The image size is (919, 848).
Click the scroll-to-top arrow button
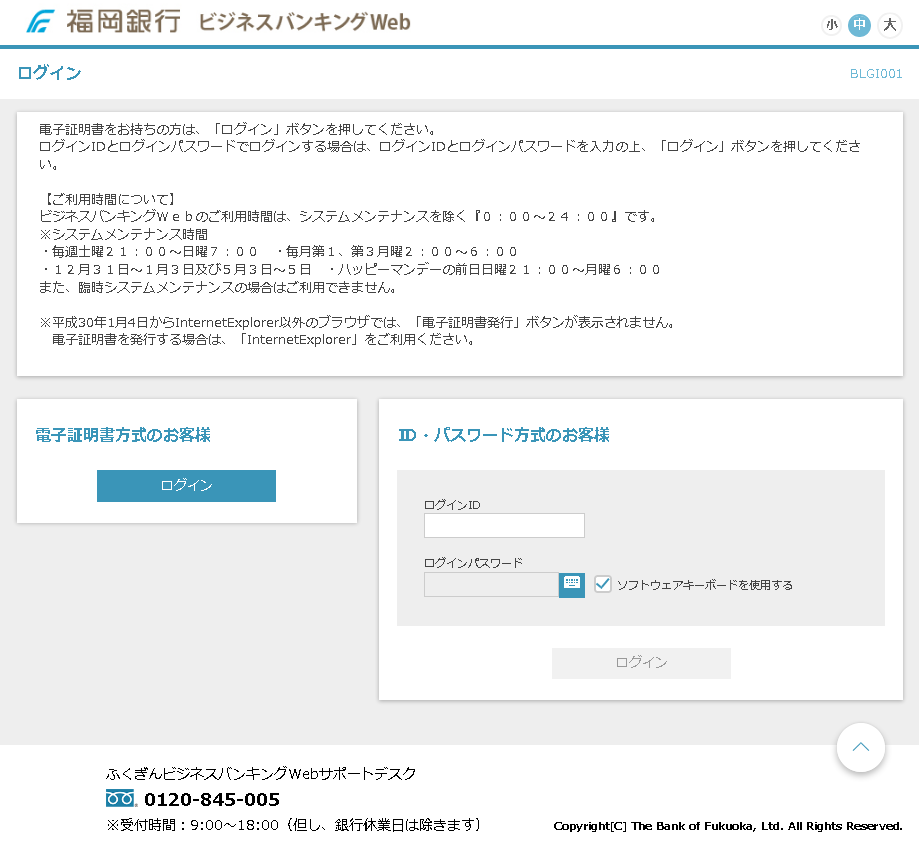[860, 747]
